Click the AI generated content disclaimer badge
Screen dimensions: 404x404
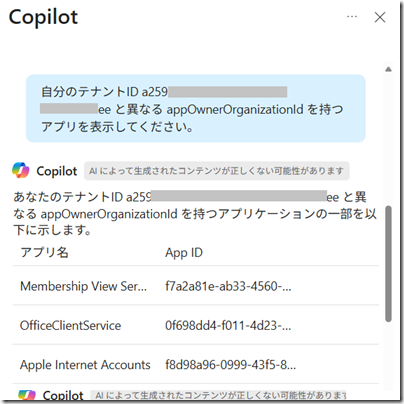click(216, 171)
